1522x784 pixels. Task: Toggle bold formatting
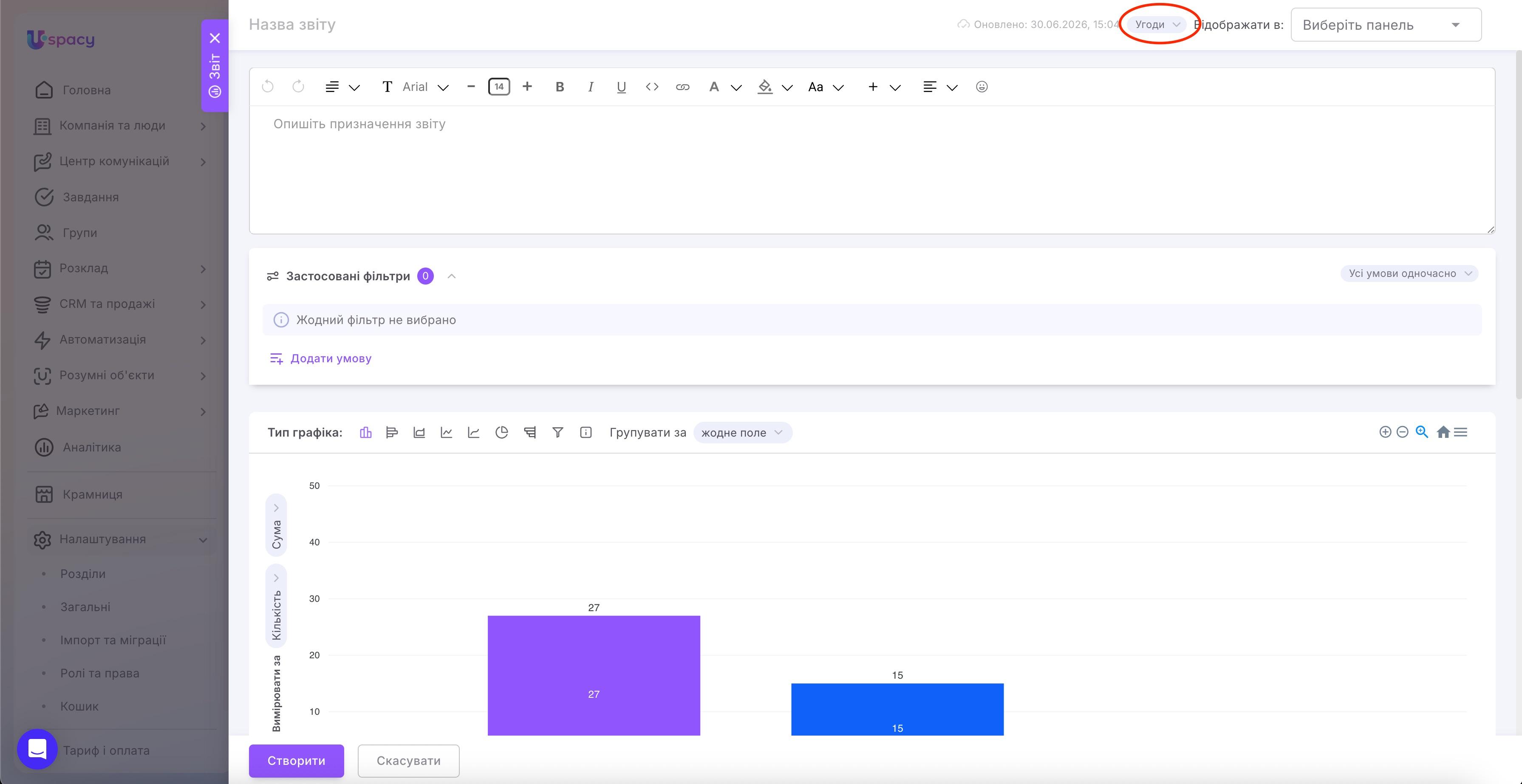(560, 87)
